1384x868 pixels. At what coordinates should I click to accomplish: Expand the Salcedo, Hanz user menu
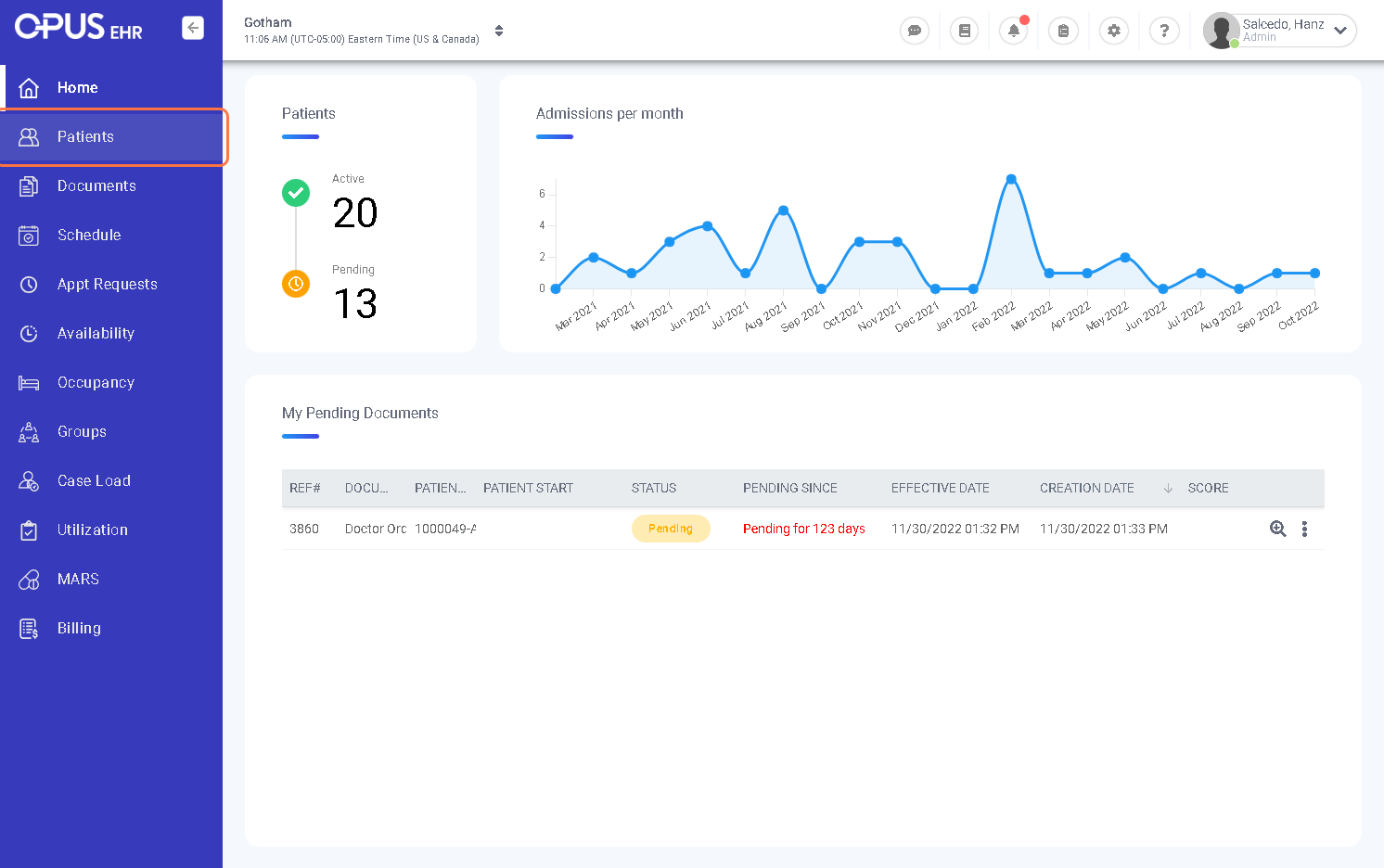(1340, 31)
